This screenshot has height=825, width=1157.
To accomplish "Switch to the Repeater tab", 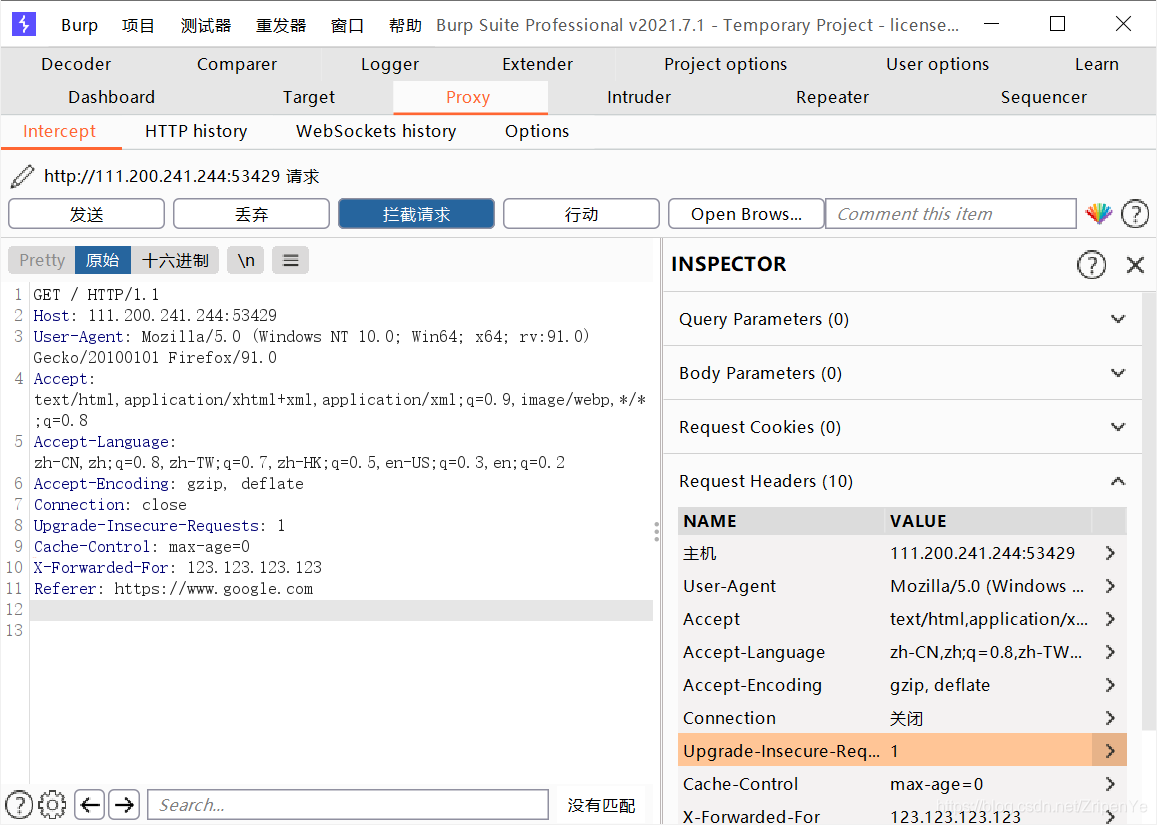I will point(832,97).
